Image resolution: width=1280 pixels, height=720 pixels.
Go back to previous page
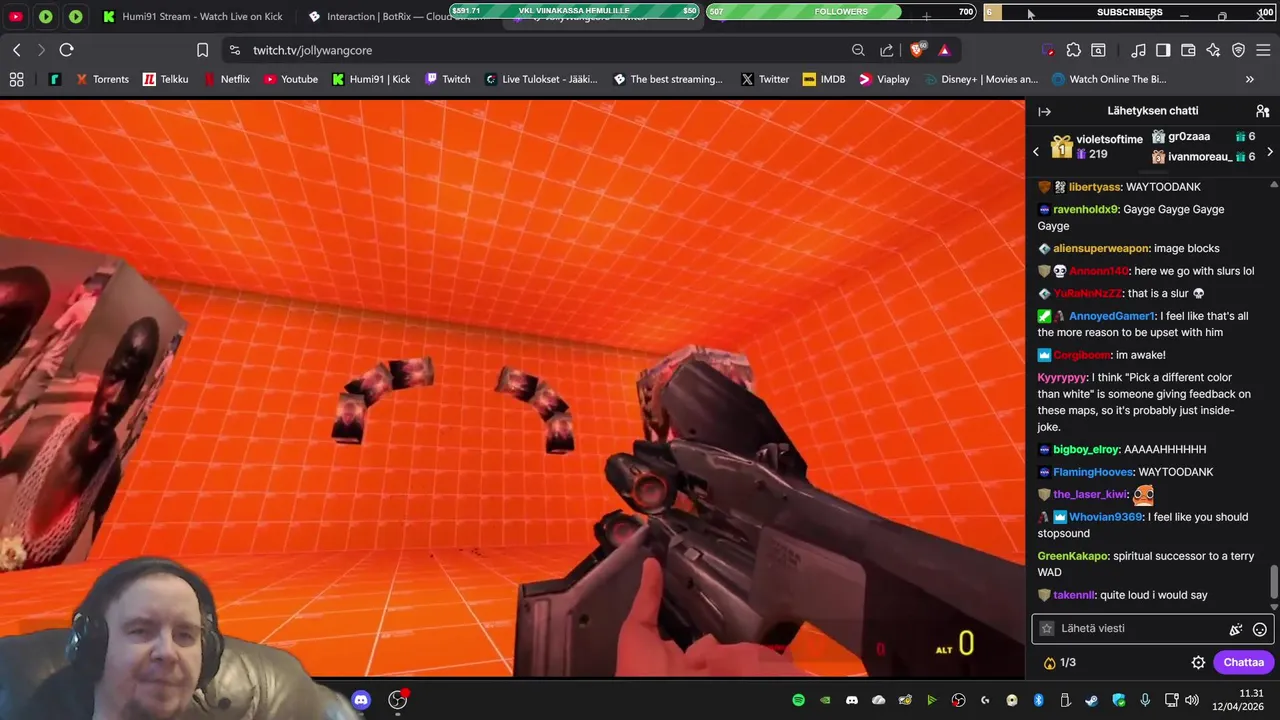click(17, 50)
